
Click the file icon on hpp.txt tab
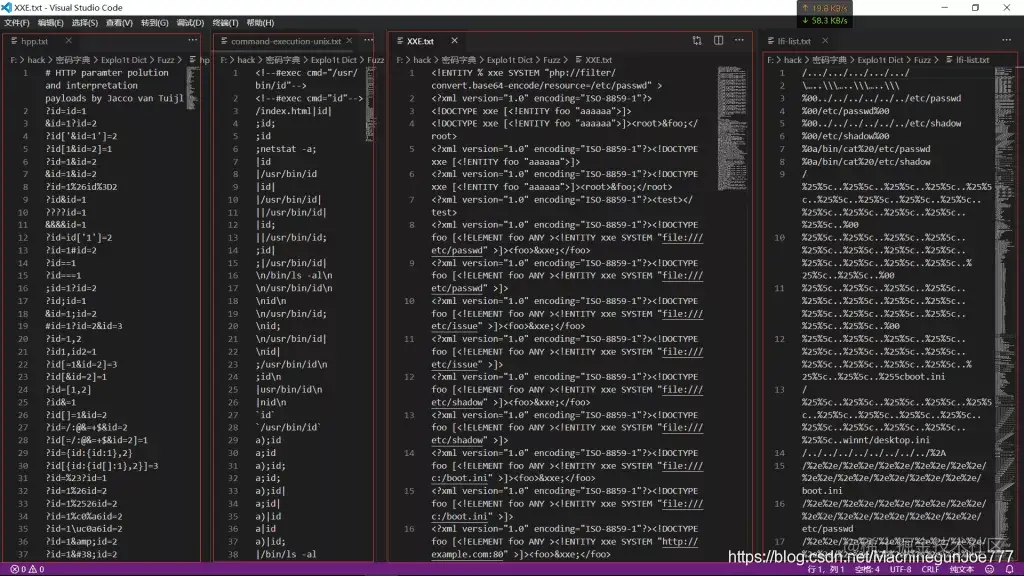(x=14, y=41)
